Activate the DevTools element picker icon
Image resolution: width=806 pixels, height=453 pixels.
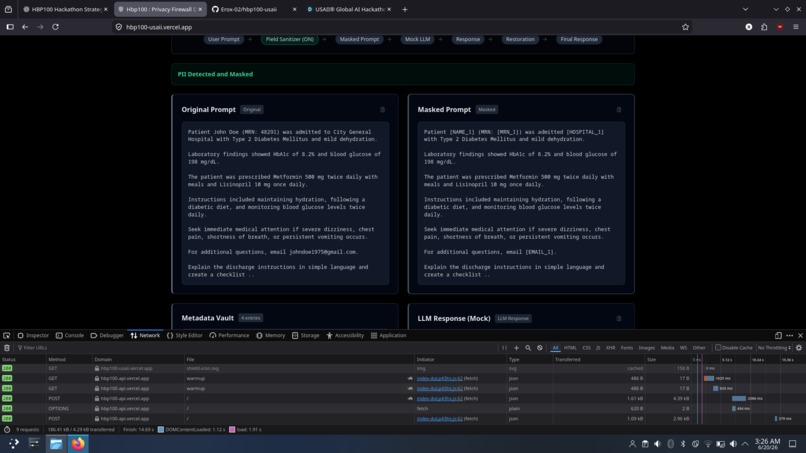7,335
